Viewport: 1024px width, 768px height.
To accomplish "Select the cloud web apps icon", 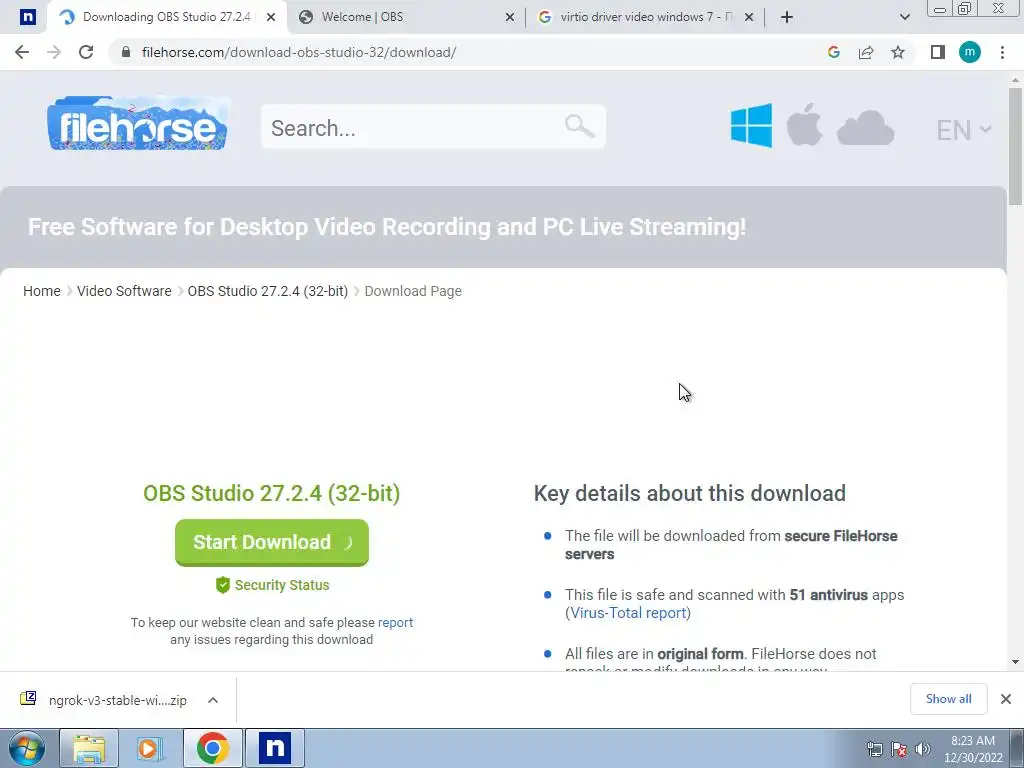I will click(x=865, y=127).
